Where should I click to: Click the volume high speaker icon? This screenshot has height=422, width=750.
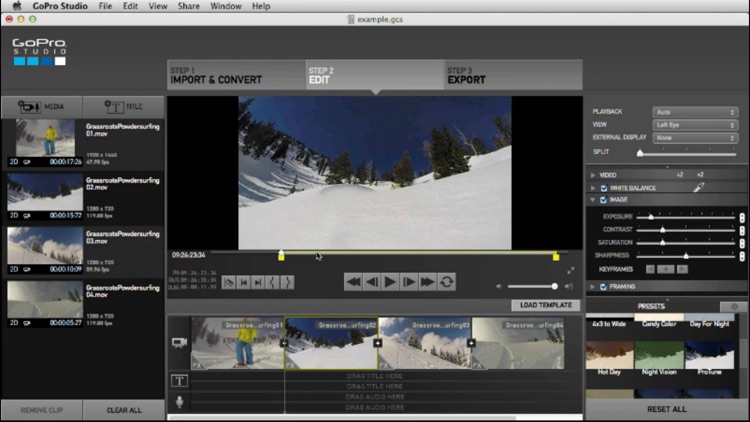pos(569,286)
